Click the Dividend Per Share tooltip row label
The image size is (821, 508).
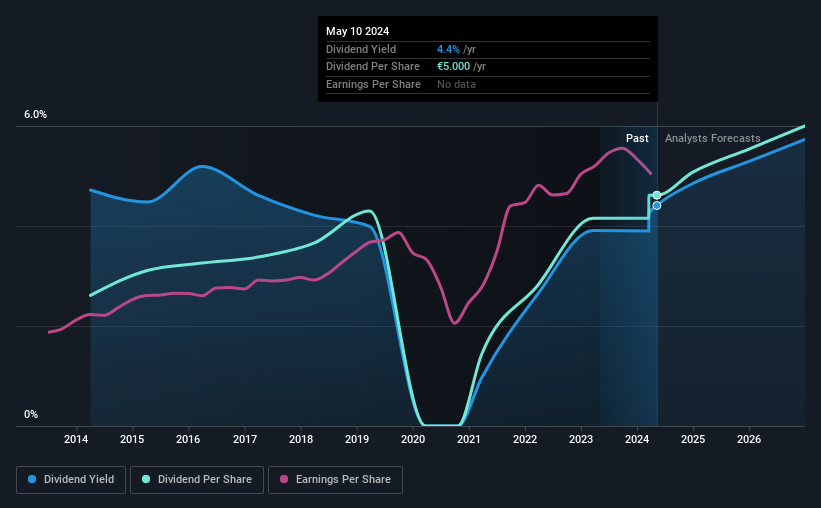click(373, 67)
